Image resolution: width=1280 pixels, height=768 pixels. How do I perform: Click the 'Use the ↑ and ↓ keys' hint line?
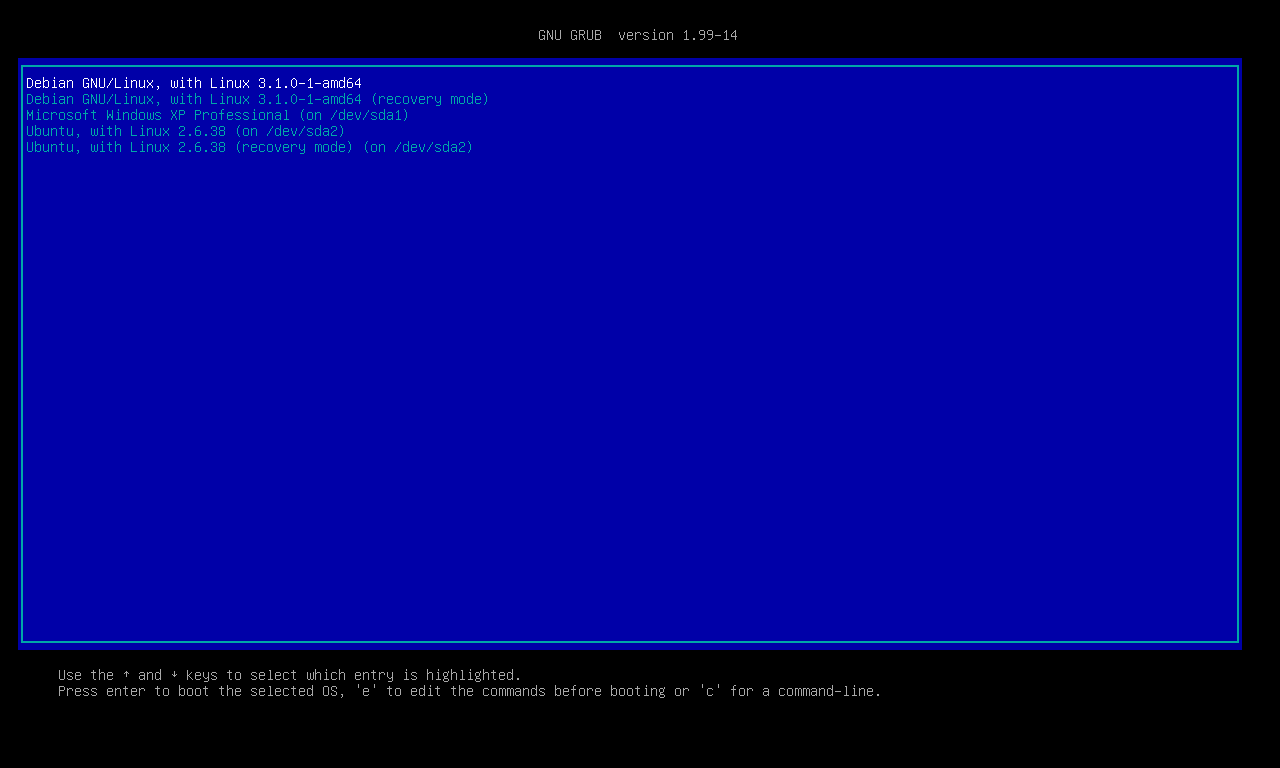click(290, 675)
